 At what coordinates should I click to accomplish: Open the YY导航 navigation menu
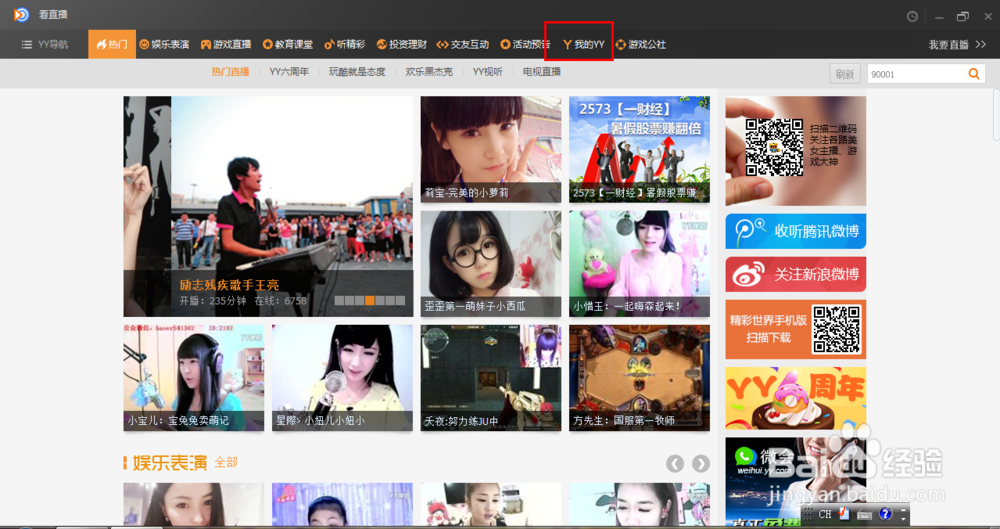tap(45, 45)
